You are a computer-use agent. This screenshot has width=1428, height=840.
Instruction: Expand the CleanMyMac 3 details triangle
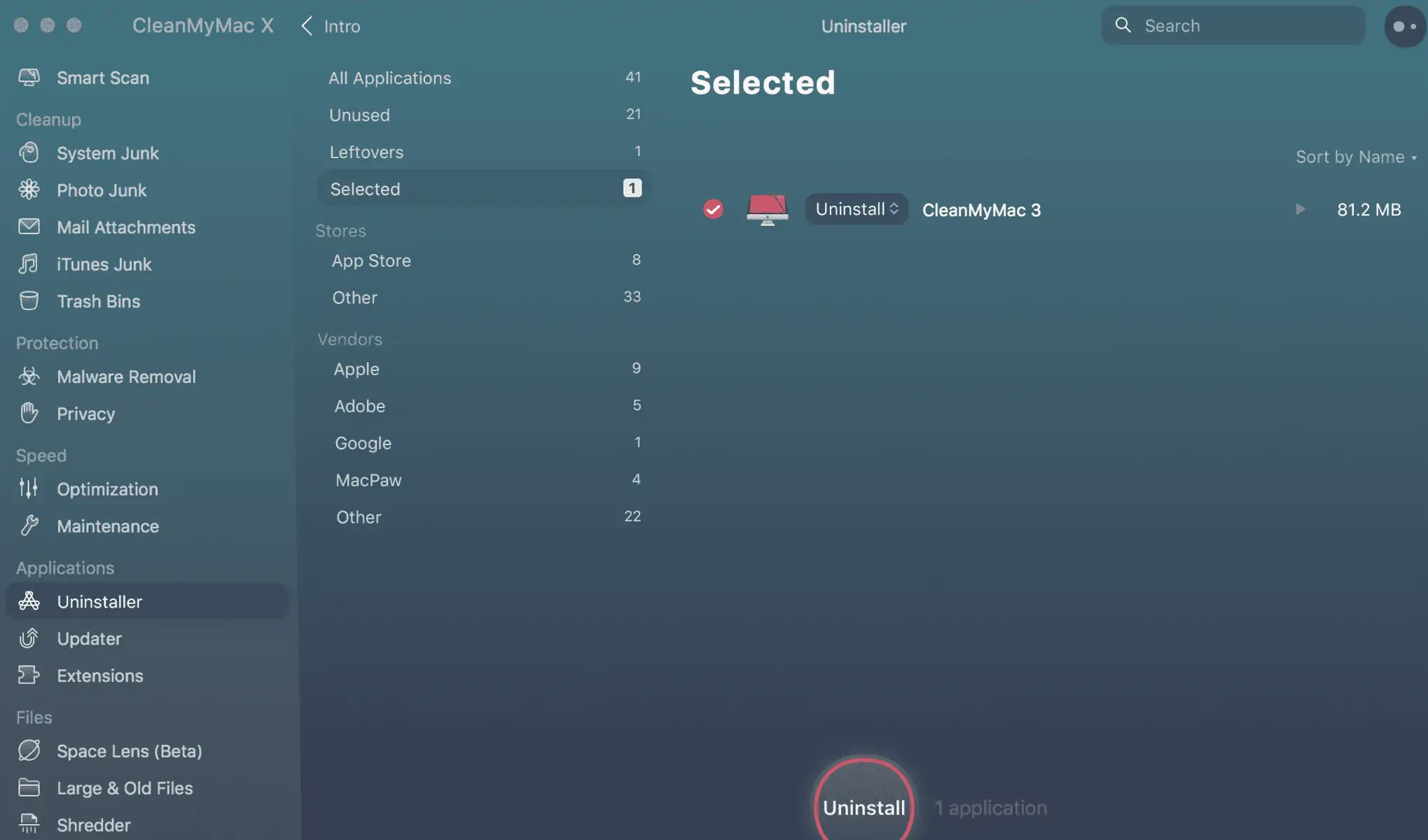click(x=1300, y=209)
